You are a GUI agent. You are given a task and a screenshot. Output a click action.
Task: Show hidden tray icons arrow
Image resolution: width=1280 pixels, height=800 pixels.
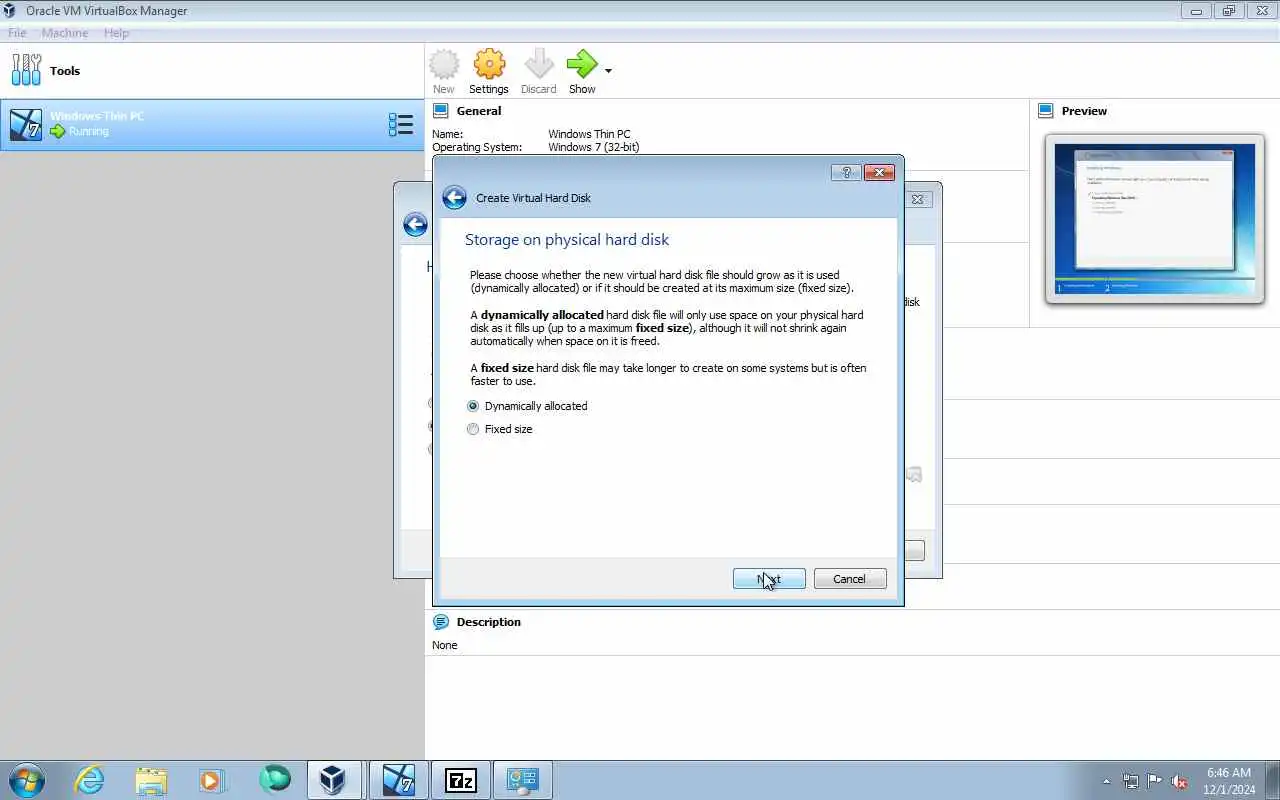click(x=1106, y=781)
